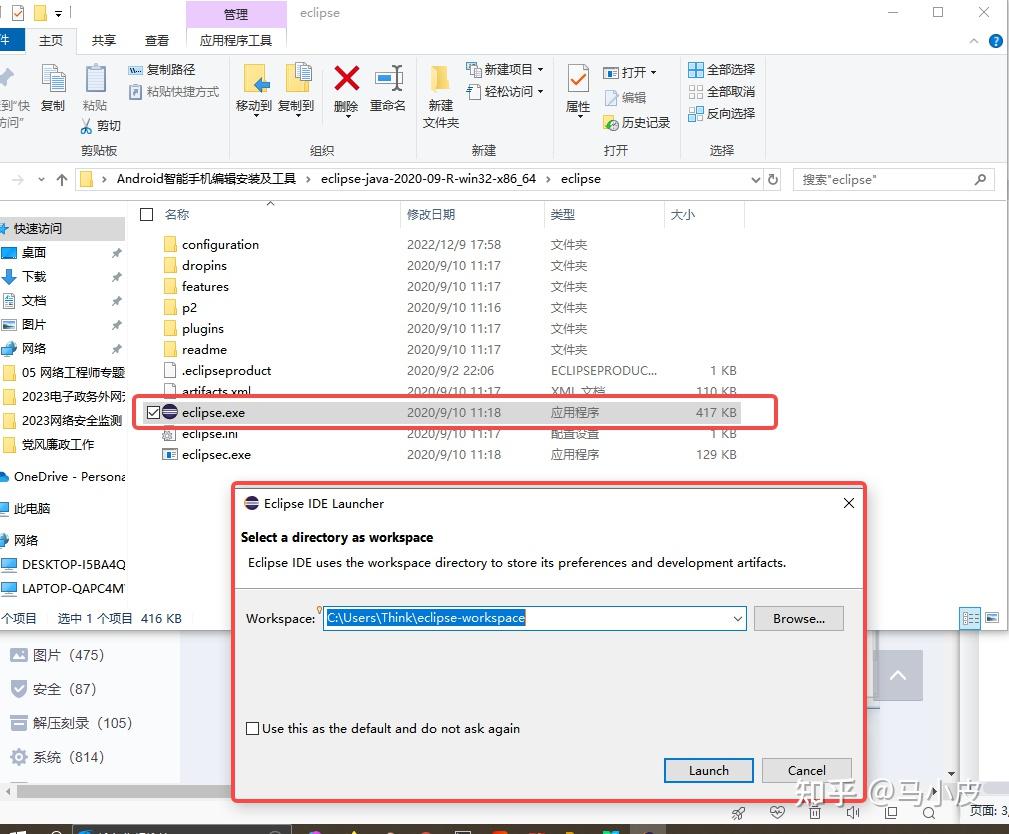This screenshot has height=834, width=1009.
Task: Click the Launch button
Action: tap(708, 770)
